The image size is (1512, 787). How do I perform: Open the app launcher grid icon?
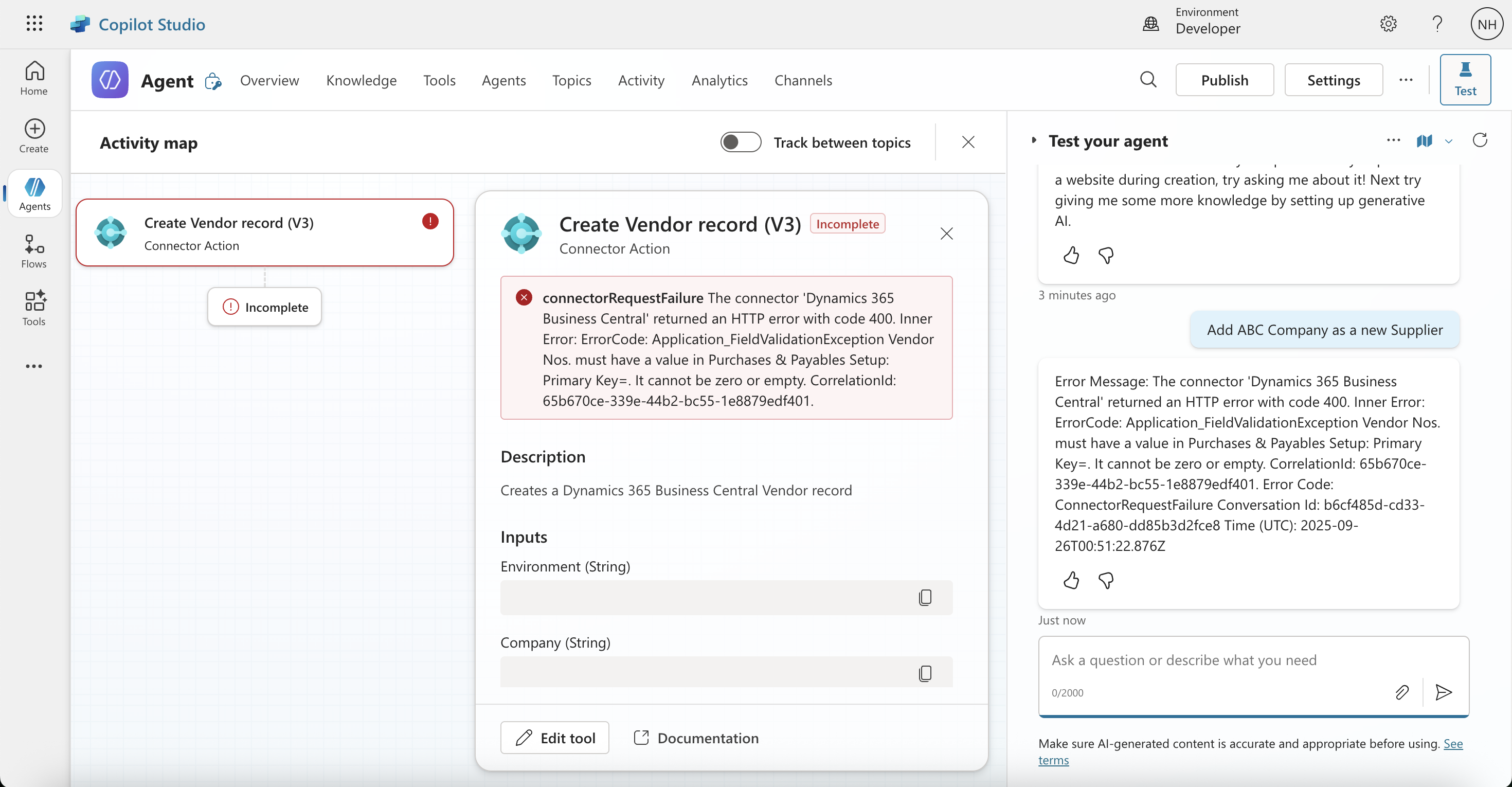[x=34, y=24]
